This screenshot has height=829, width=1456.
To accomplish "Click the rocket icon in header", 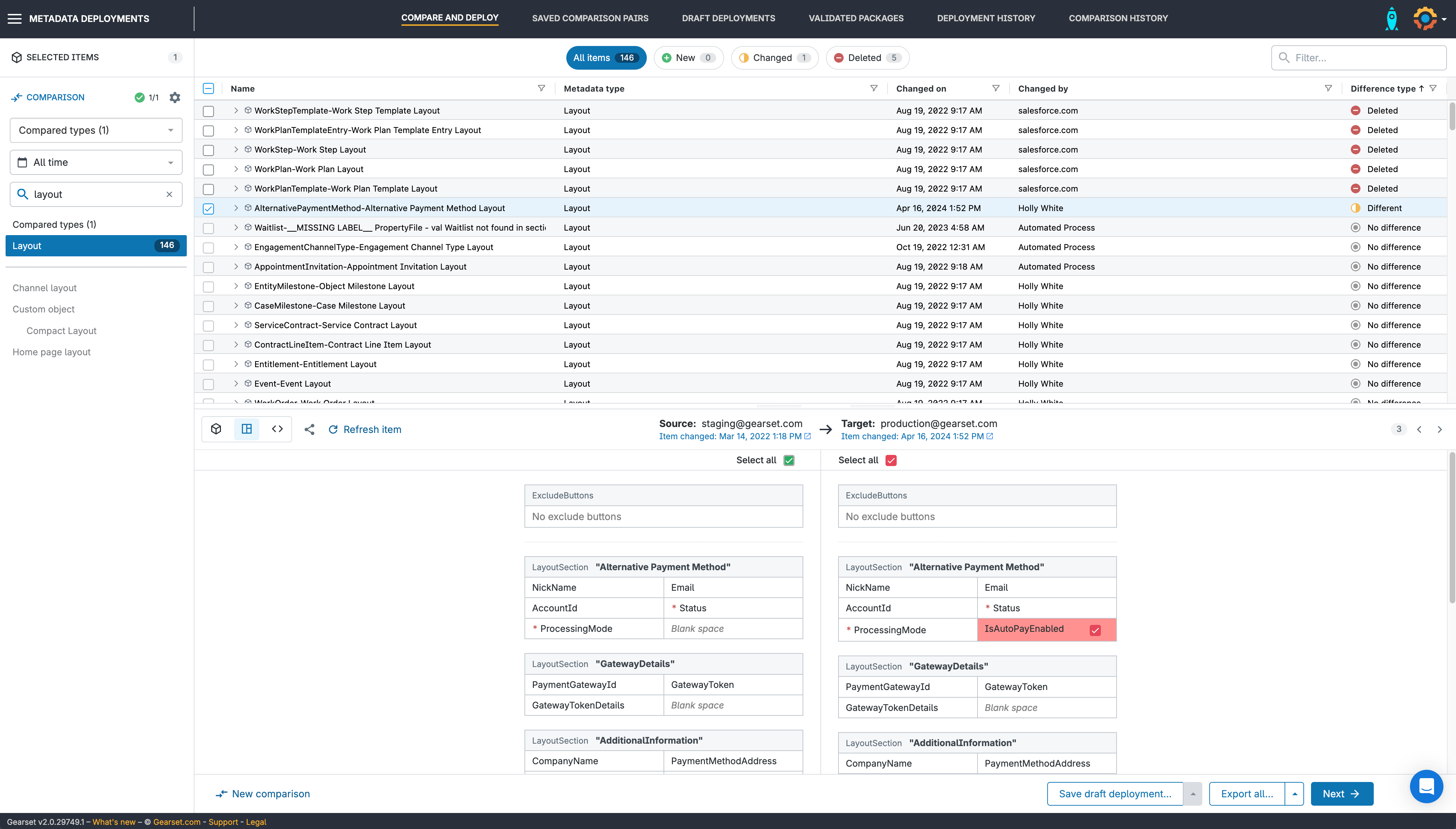I will (x=1391, y=19).
